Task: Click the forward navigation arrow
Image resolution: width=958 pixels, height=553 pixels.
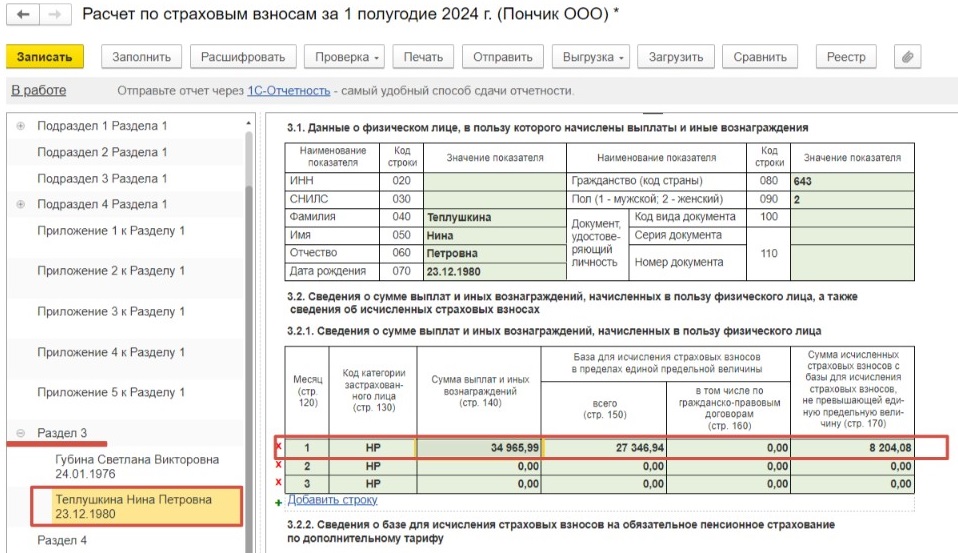Action: 53,15
